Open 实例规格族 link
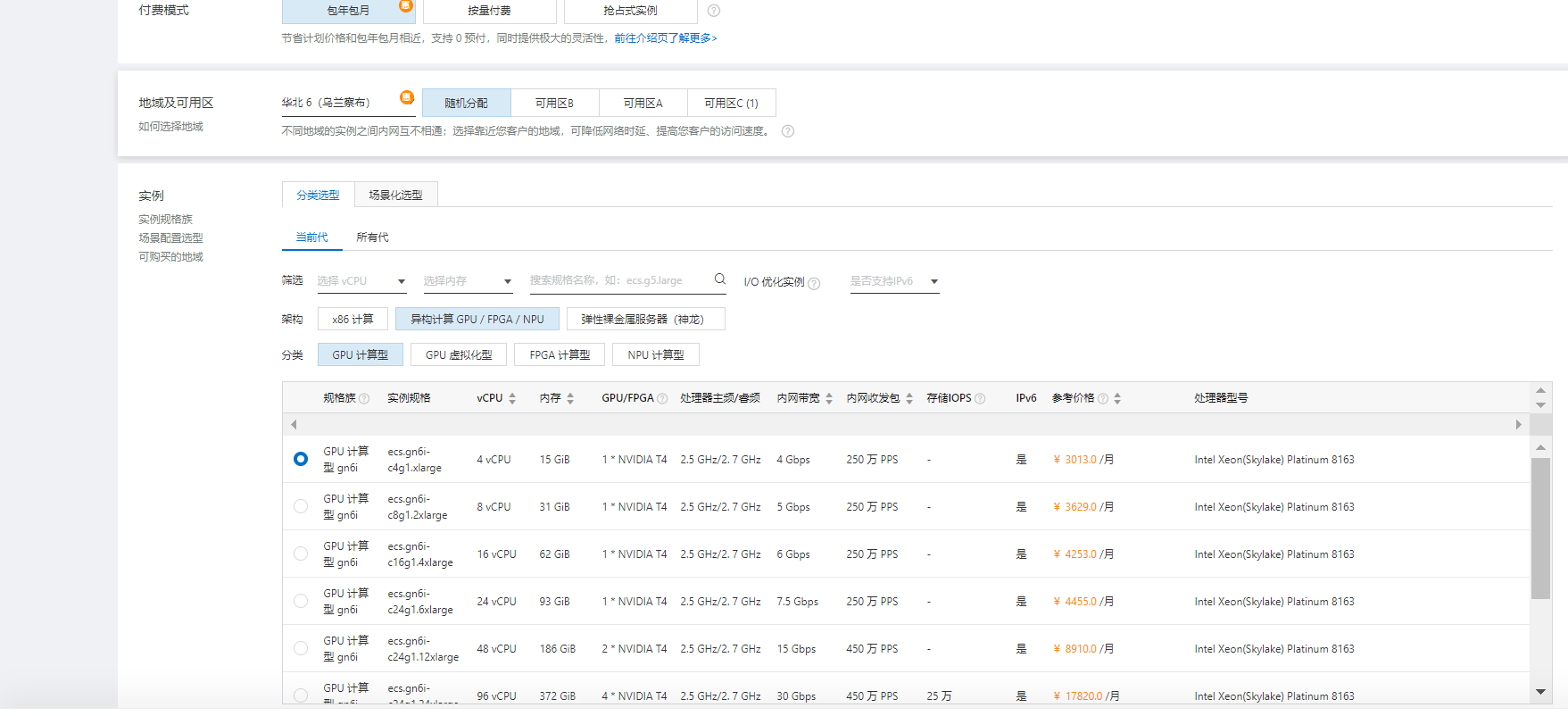Viewport: 1568px width, 716px height. [x=165, y=220]
